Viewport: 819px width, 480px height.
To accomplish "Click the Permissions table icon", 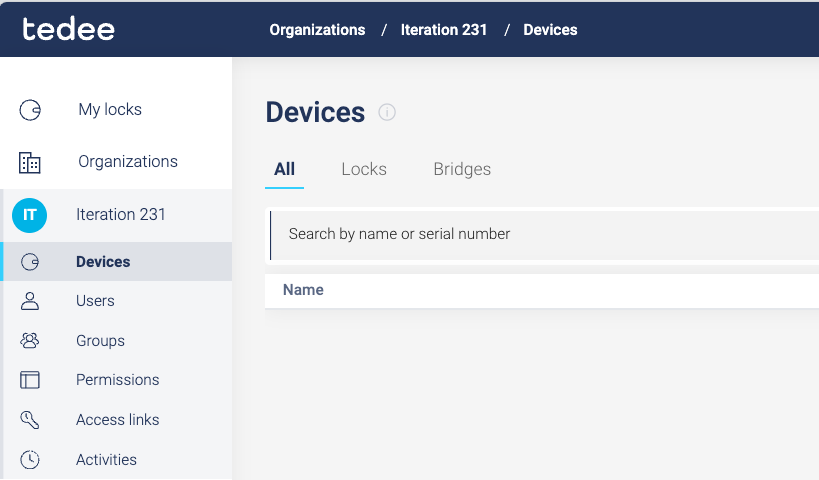I will [30, 380].
